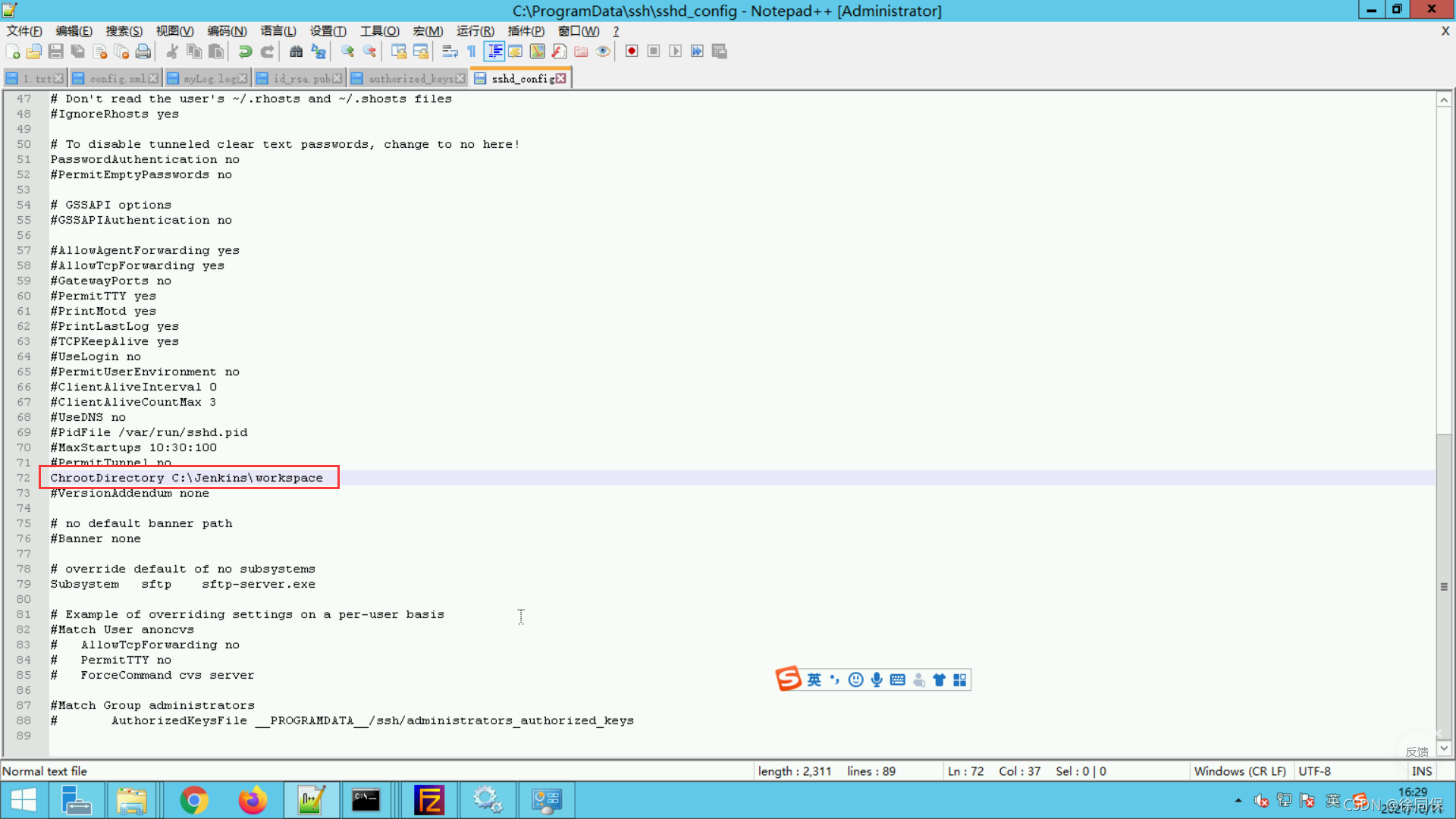The height and width of the screenshot is (819, 1456).
Task: Open the Sogou emoji picker
Action: (856, 679)
